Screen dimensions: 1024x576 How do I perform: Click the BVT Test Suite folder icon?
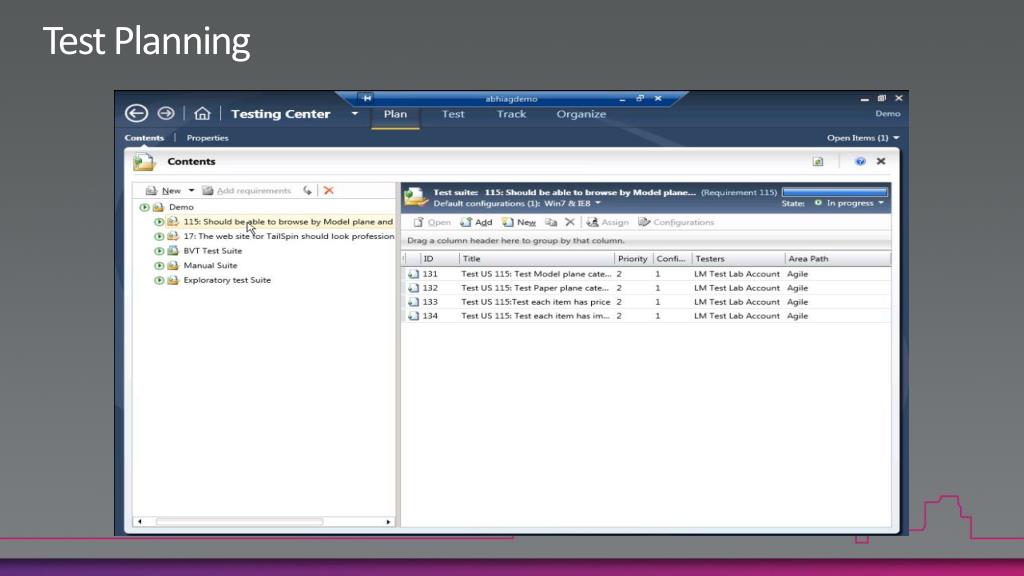click(172, 251)
